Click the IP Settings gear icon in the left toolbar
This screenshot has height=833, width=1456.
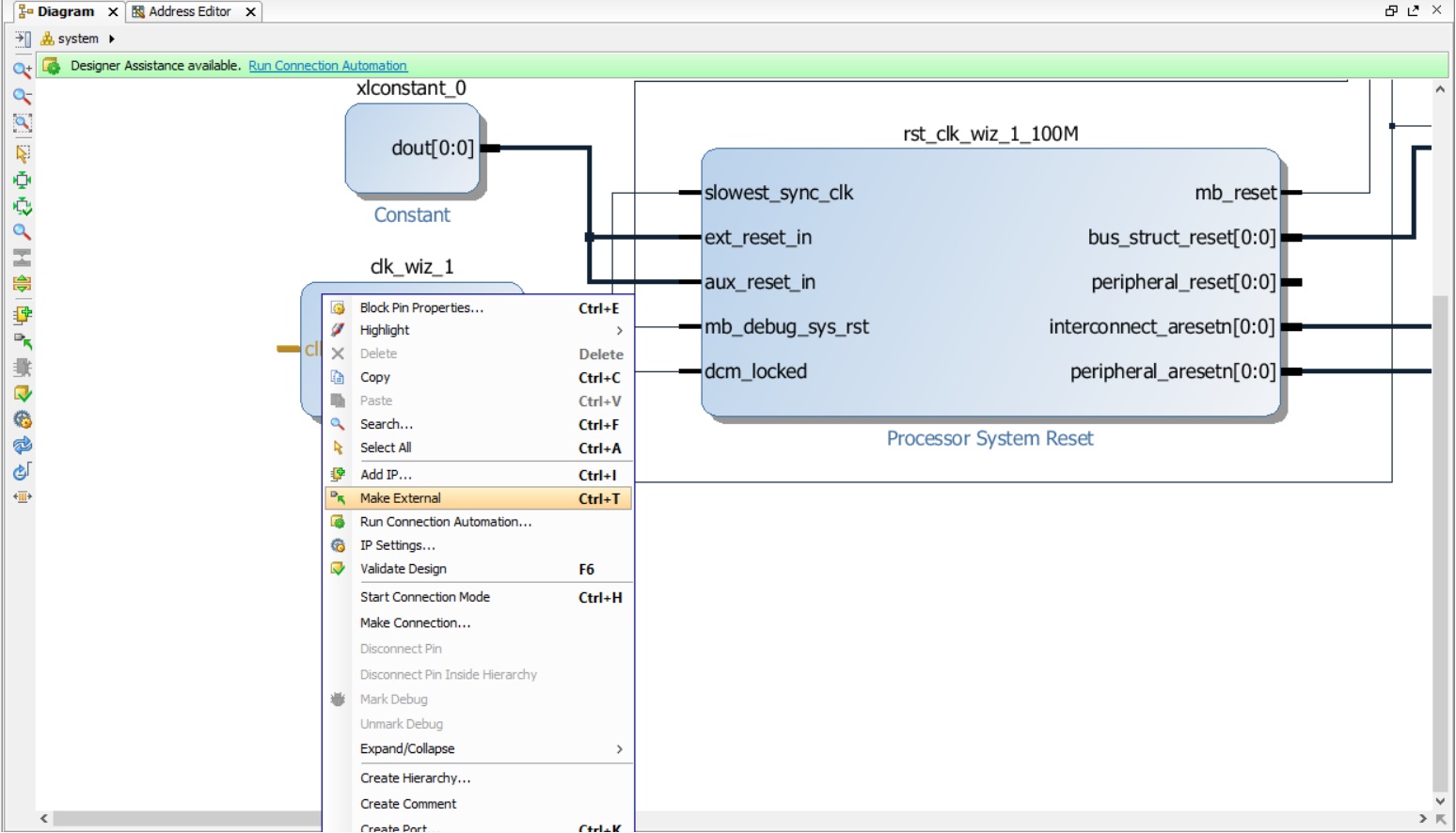click(22, 420)
